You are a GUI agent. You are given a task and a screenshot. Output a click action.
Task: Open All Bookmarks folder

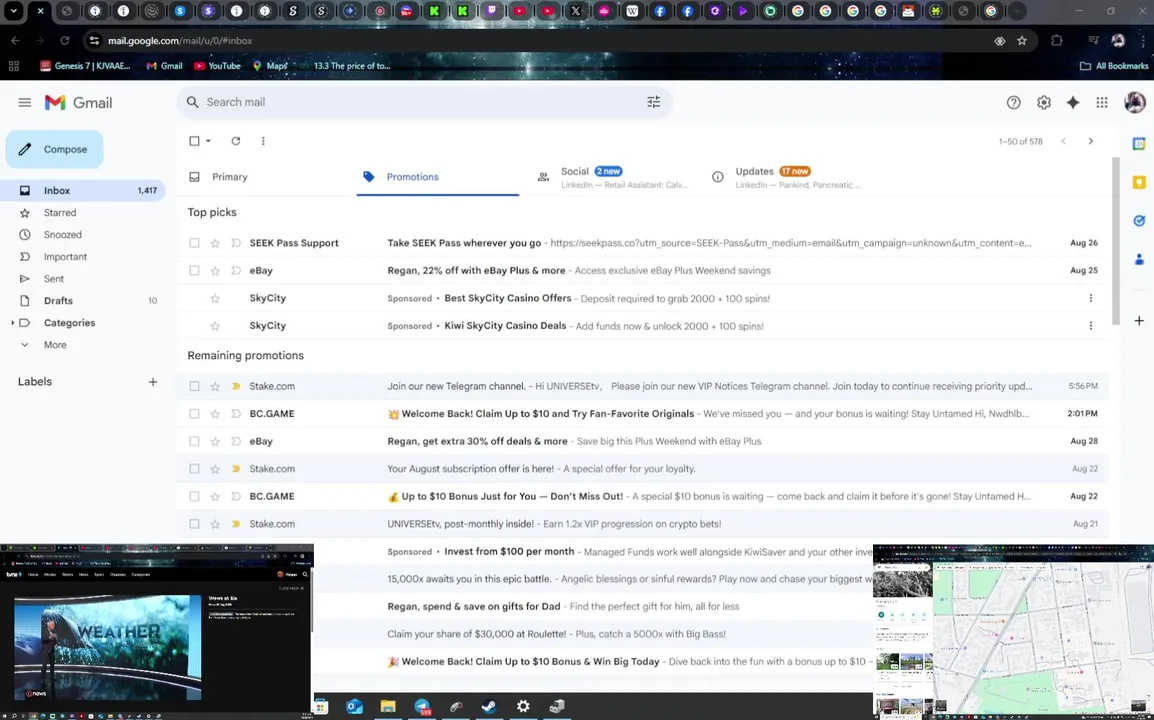[1114, 66]
